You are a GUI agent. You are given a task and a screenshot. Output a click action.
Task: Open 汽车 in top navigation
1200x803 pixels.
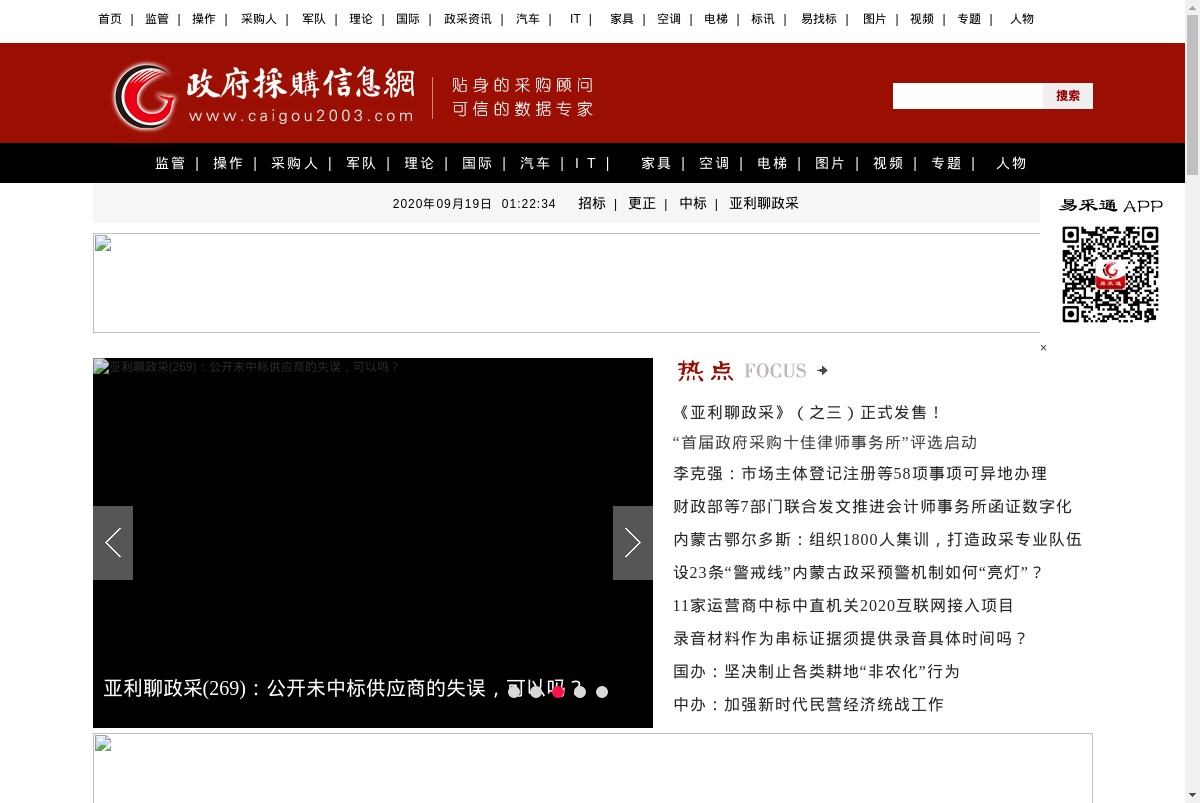tap(528, 19)
